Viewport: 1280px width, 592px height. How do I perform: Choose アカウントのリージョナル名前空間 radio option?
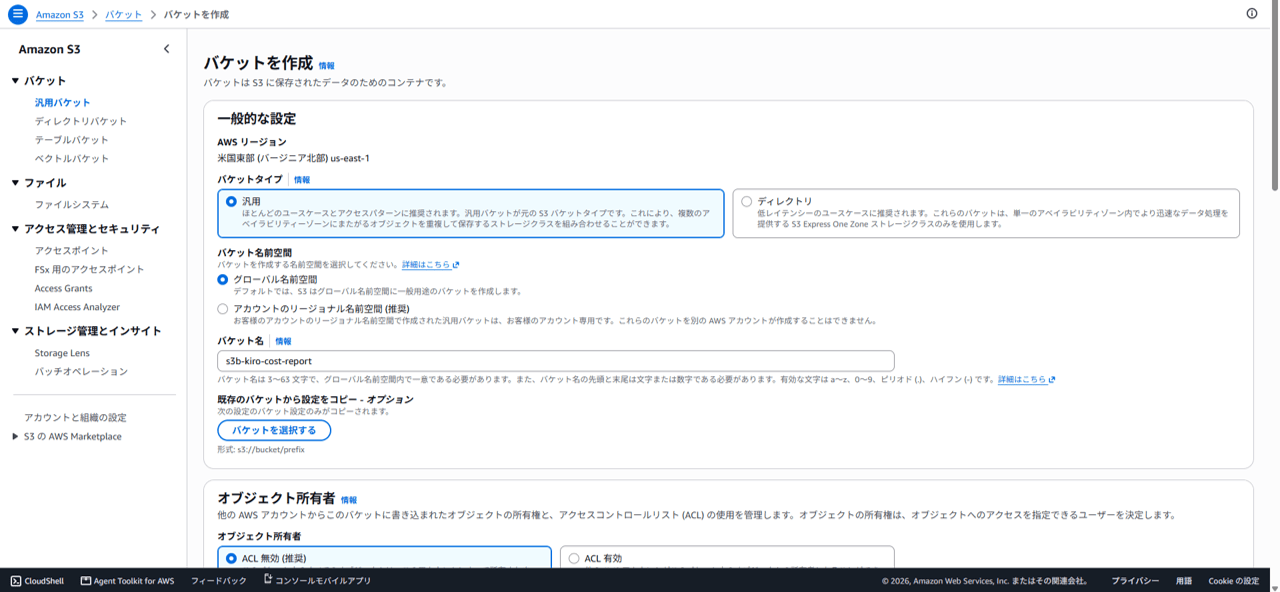tap(223, 309)
